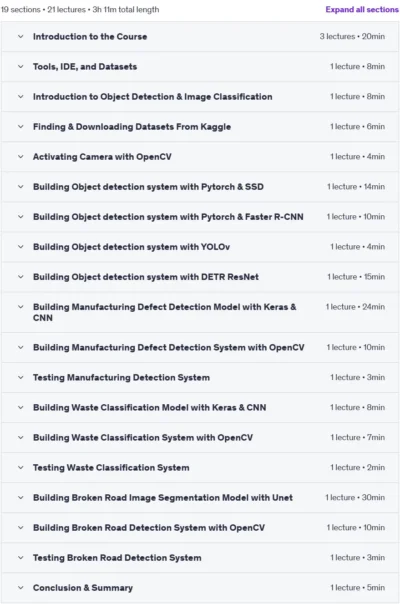Open the Tools, IDE, and Datasets chevron
Image resolution: width=400 pixels, height=604 pixels.
[21, 67]
